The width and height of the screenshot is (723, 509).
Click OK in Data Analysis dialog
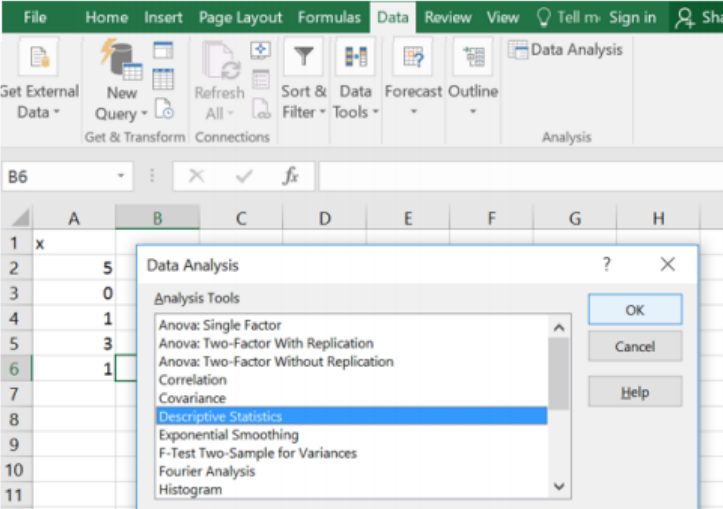point(635,310)
